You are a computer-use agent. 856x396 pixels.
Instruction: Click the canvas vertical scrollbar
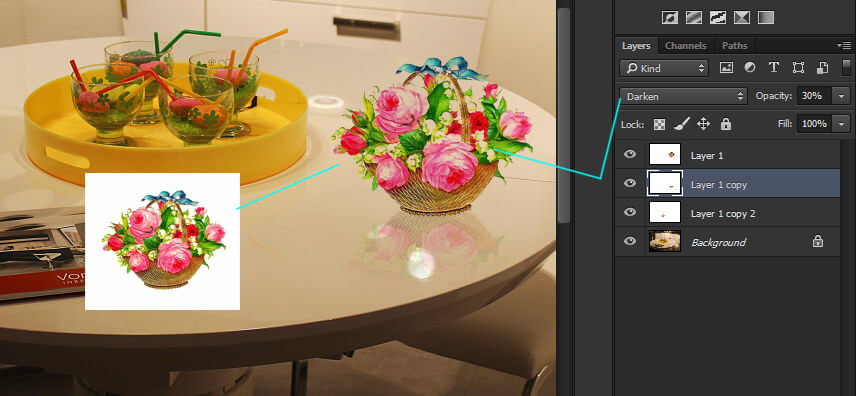coord(563,115)
